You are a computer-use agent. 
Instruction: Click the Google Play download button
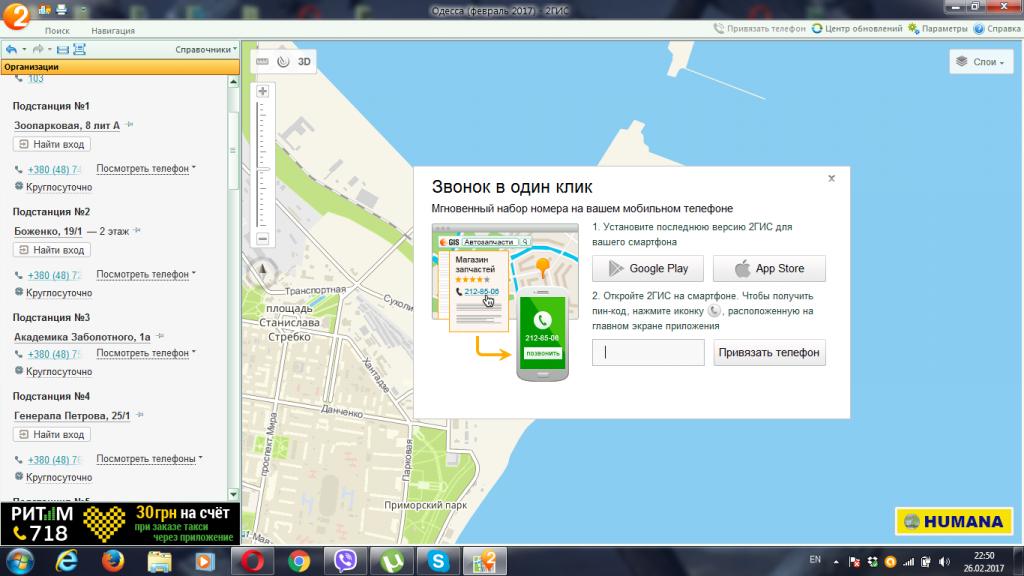coord(647,268)
